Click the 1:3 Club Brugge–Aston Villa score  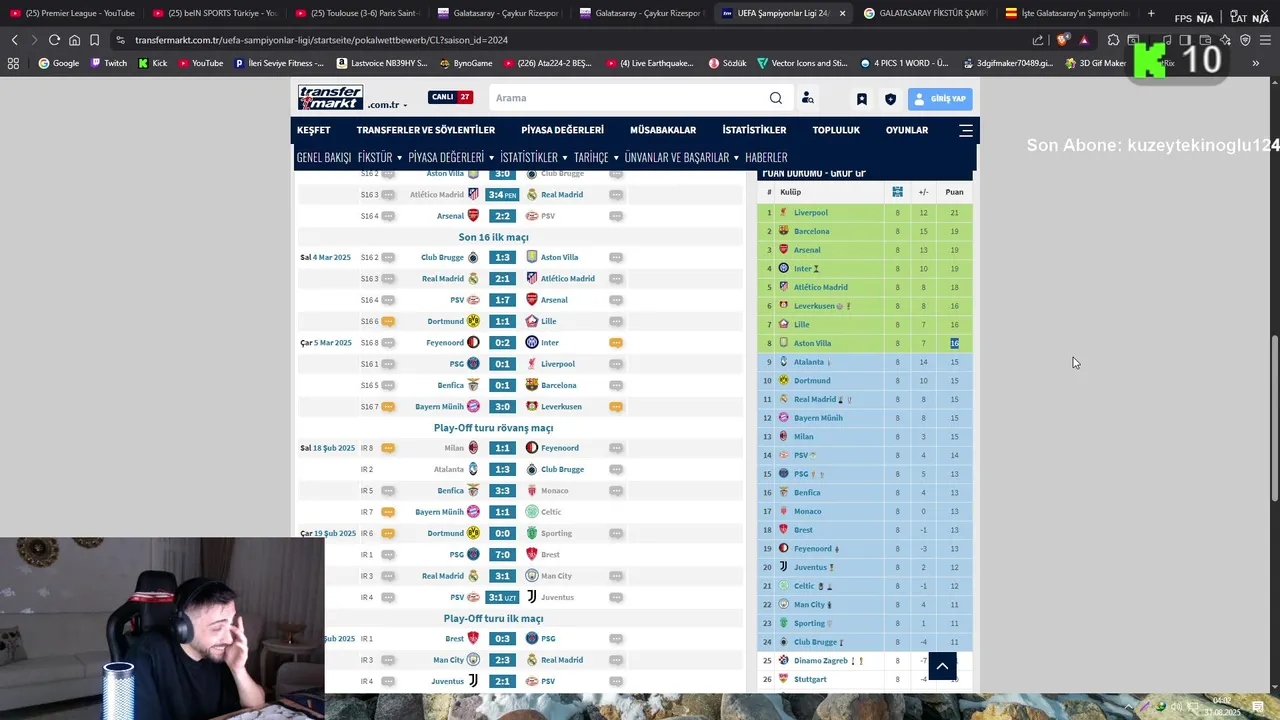click(x=502, y=257)
